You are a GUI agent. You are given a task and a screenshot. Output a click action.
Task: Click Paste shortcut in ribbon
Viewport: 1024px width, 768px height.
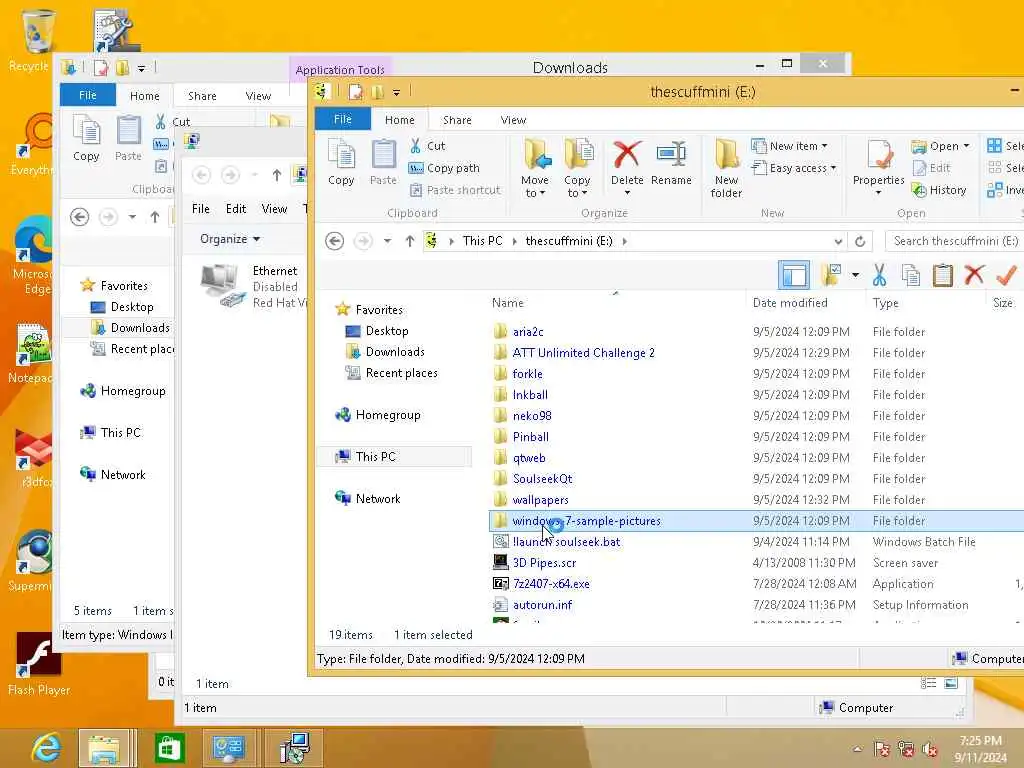tap(455, 190)
